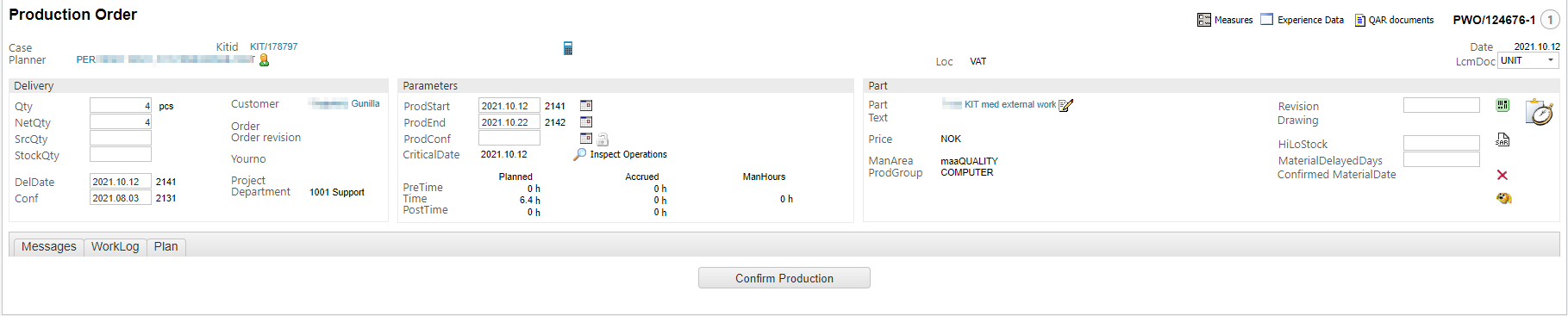Screen dimensions: 1568x316
Task: Click the padlock icon beside ProdConf
Action: coord(603,139)
